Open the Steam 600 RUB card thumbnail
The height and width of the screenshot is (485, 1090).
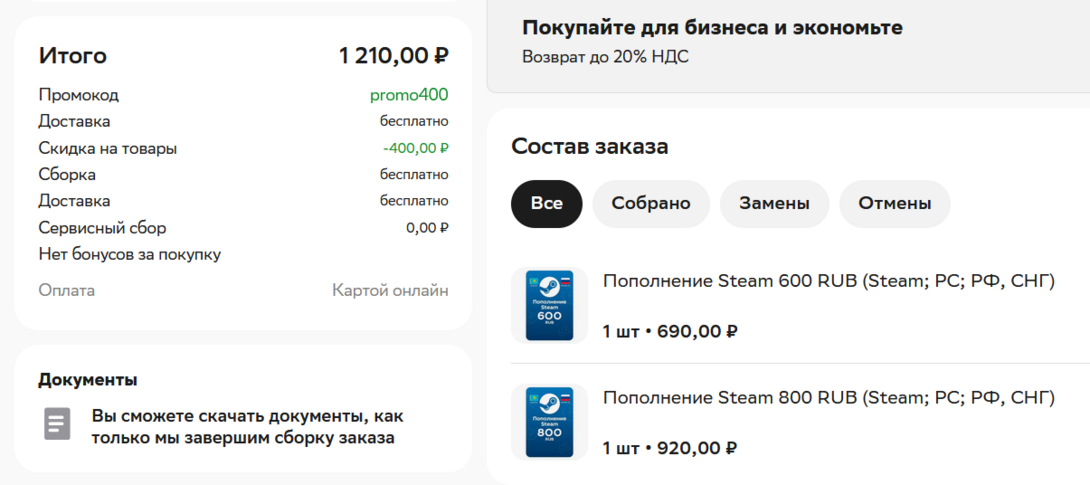tap(549, 306)
